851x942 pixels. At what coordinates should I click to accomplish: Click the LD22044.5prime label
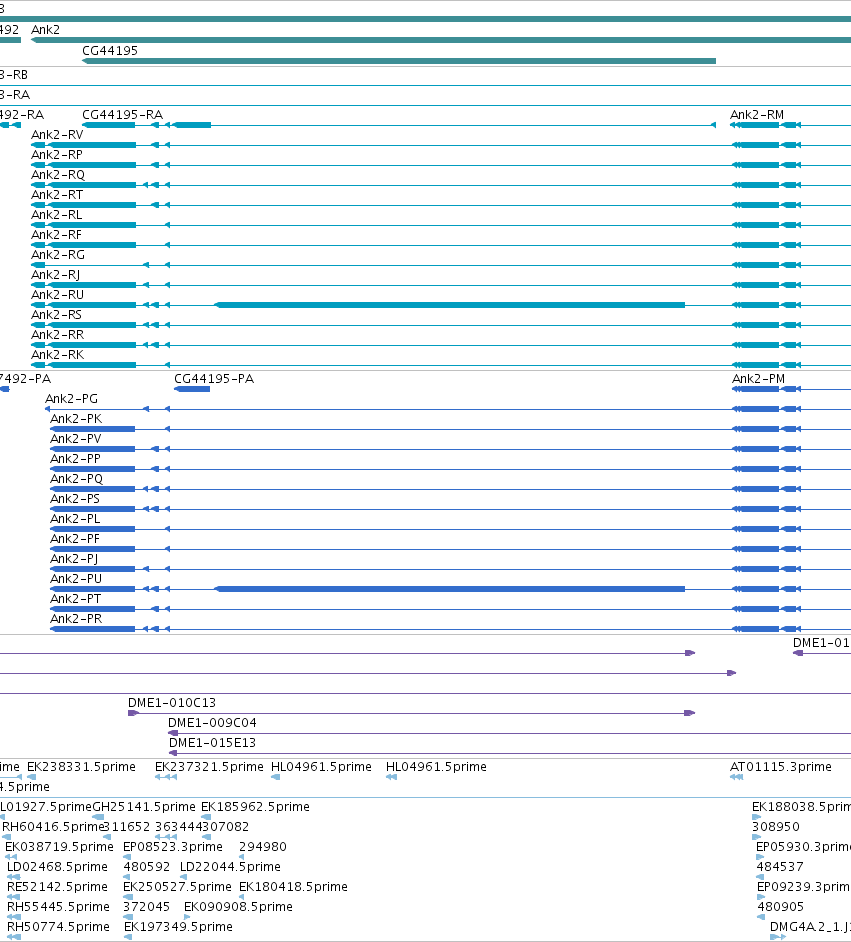[x=230, y=866]
